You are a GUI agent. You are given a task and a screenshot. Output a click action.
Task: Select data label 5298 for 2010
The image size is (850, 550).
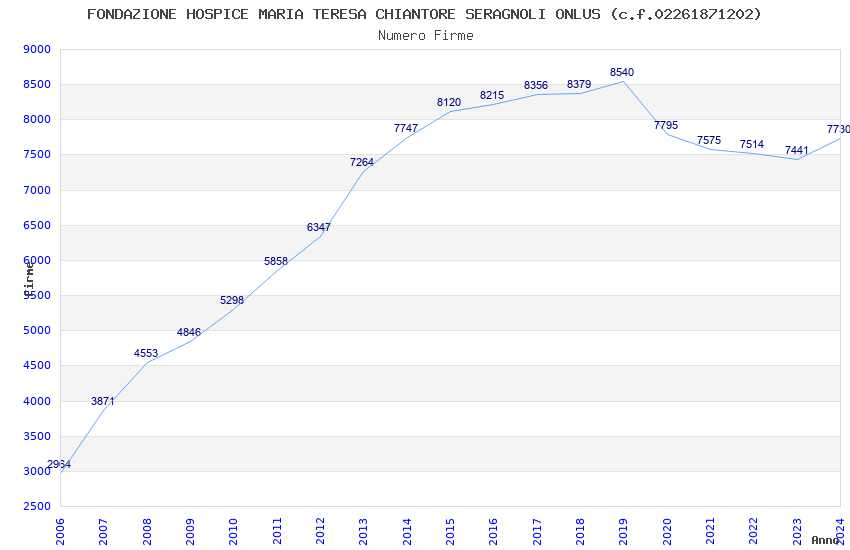pos(232,300)
